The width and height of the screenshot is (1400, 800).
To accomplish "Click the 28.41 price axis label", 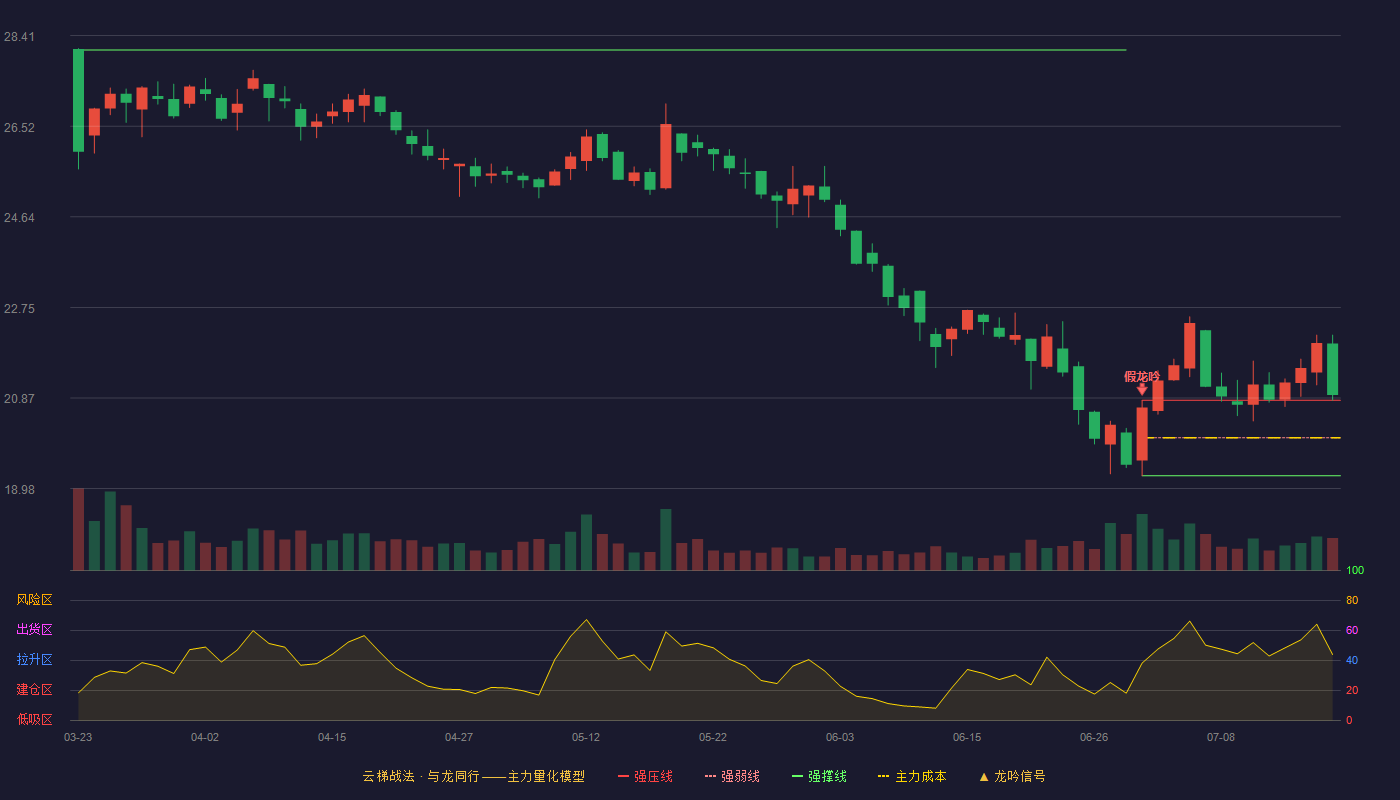I will (x=19, y=37).
